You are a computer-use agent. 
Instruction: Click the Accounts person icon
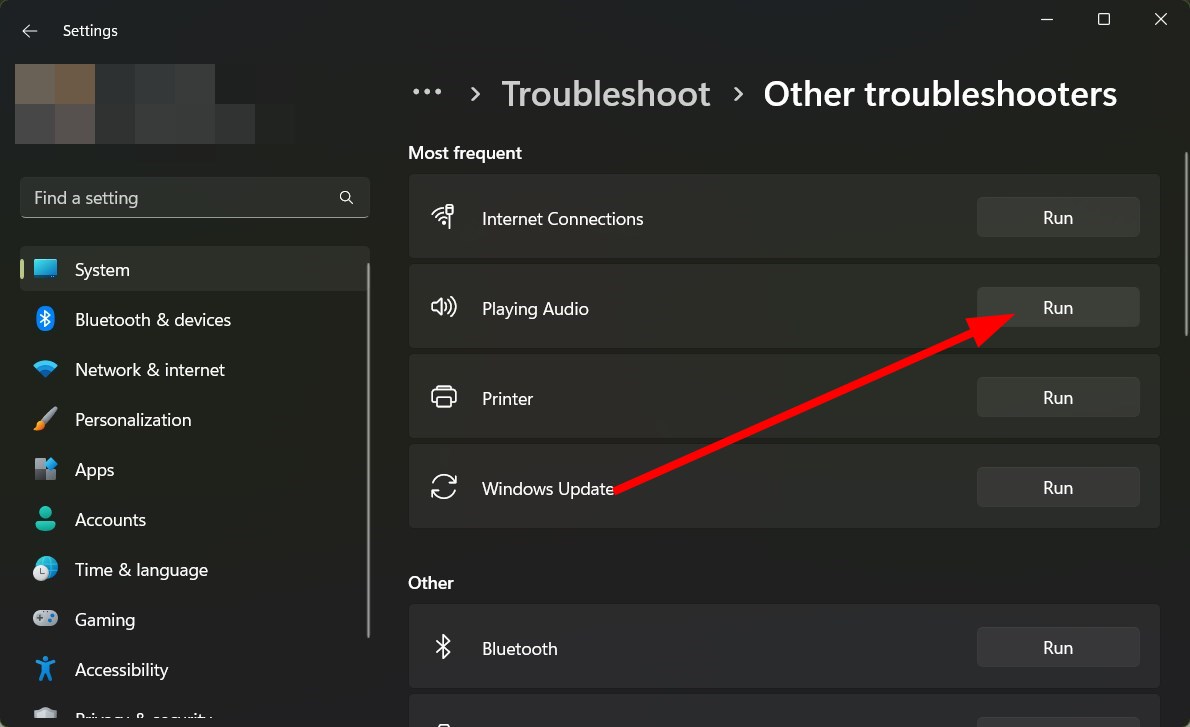pos(45,520)
